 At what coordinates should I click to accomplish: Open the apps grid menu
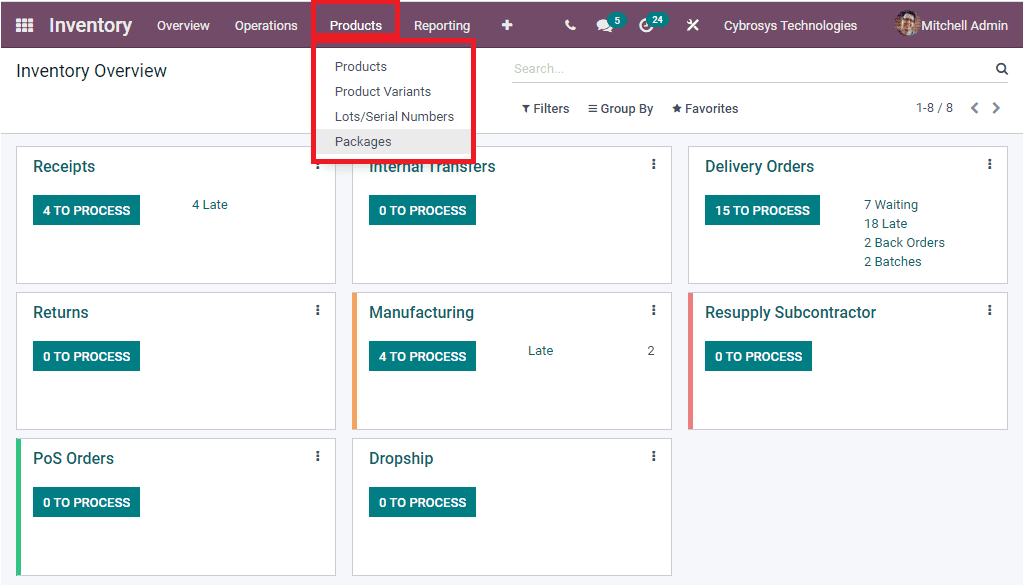tap(24, 25)
